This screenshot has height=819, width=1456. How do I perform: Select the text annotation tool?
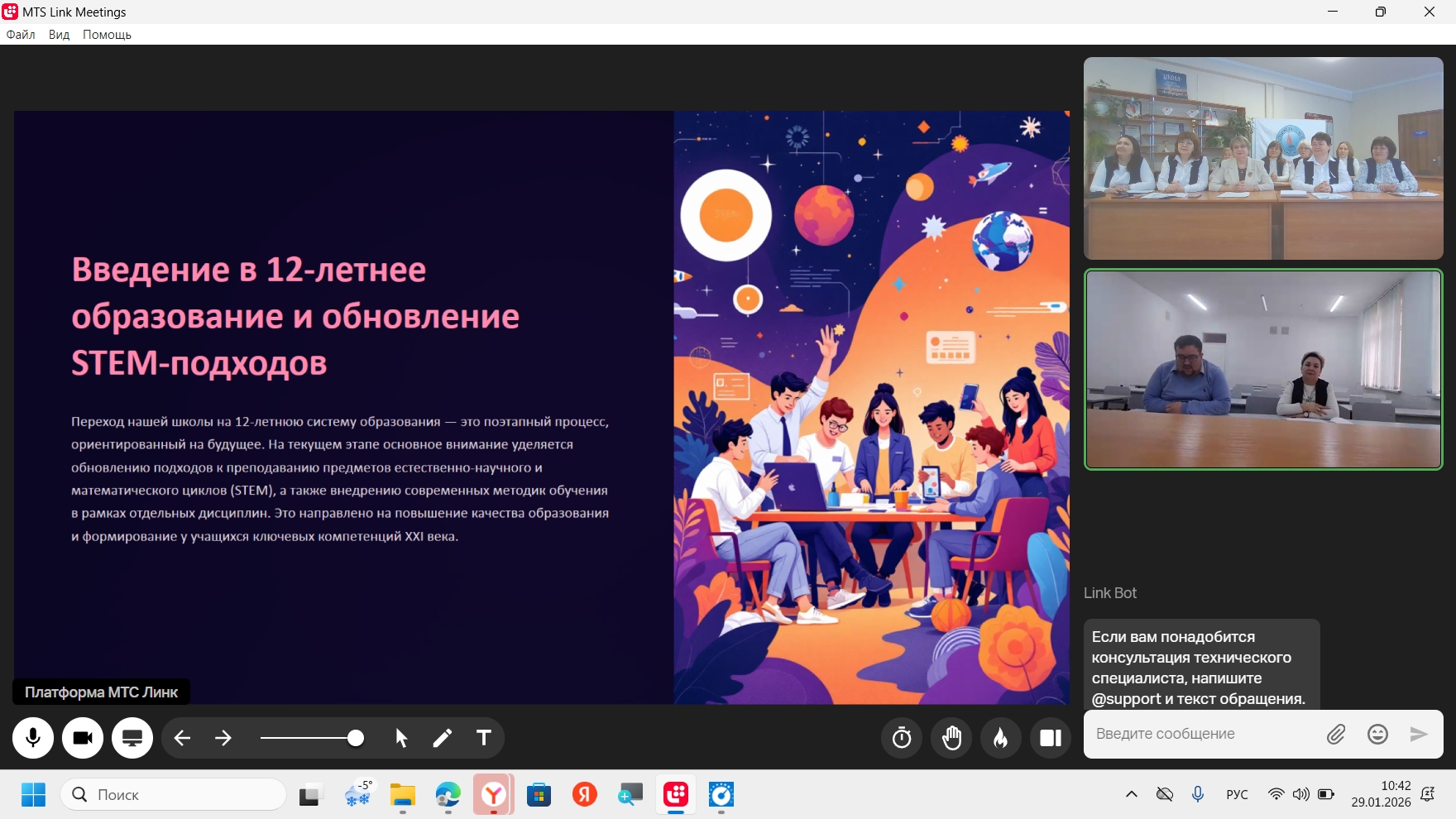coord(484,738)
